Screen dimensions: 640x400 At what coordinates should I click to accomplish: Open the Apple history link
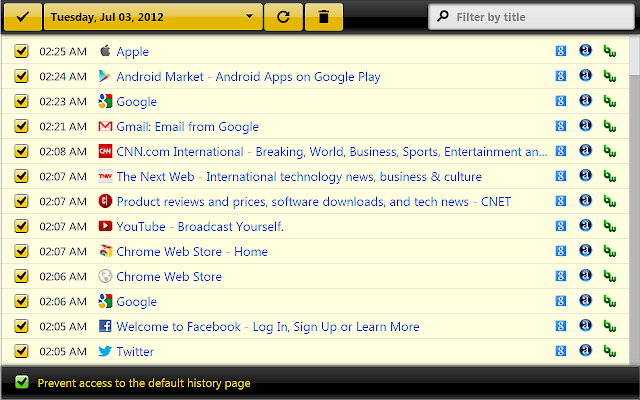(133, 52)
